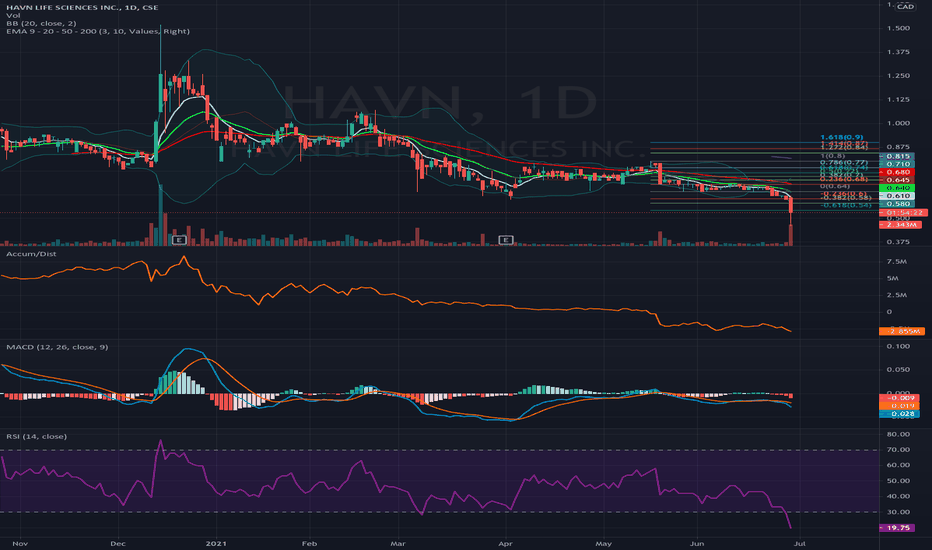Click the Jun label on the time axis
Screen dimensions: 932x550
[696, 543]
